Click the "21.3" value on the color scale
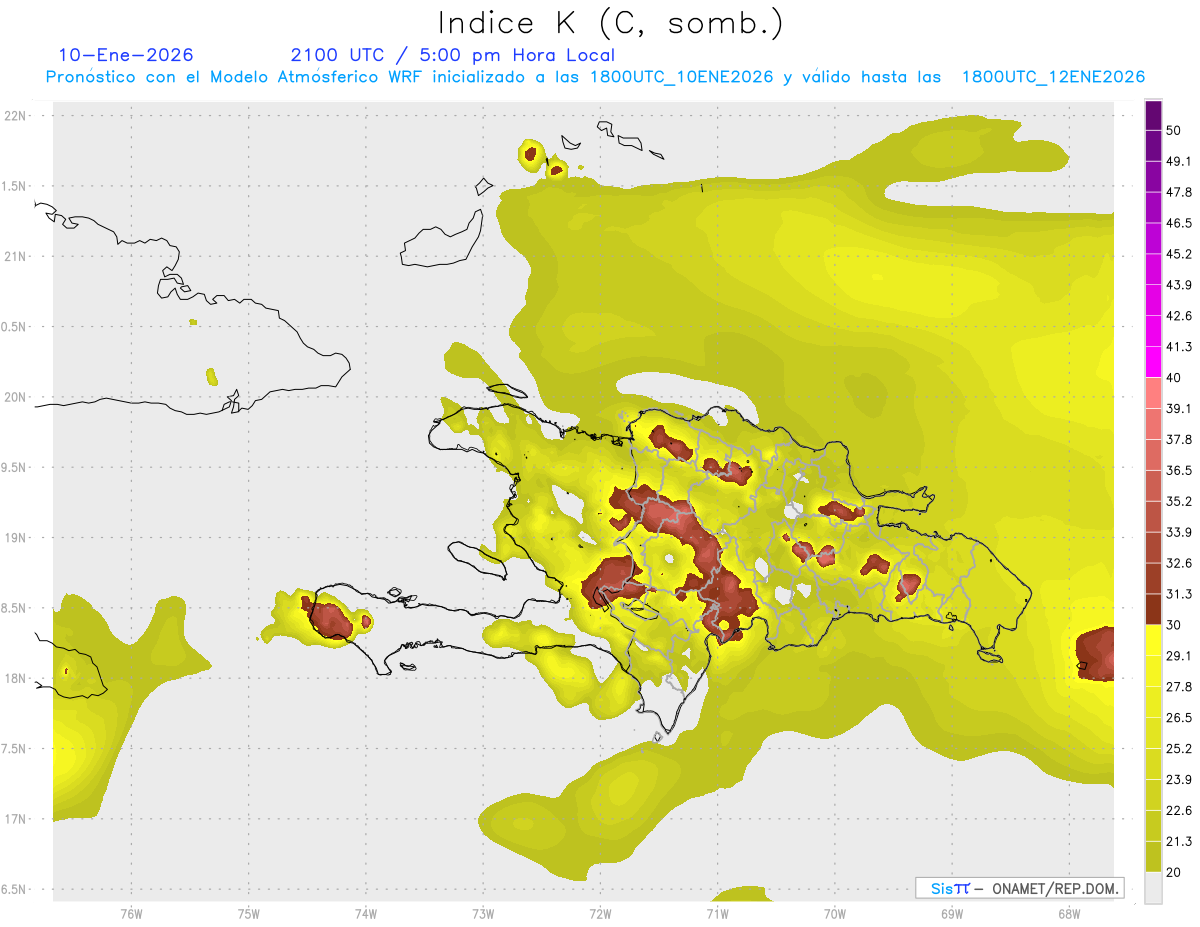This screenshot has width=1200, height=927. (x=1179, y=841)
